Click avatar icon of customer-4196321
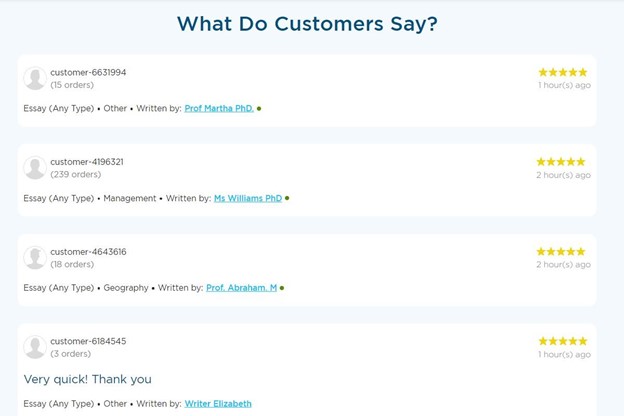The width and height of the screenshot is (624, 416). tap(35, 168)
